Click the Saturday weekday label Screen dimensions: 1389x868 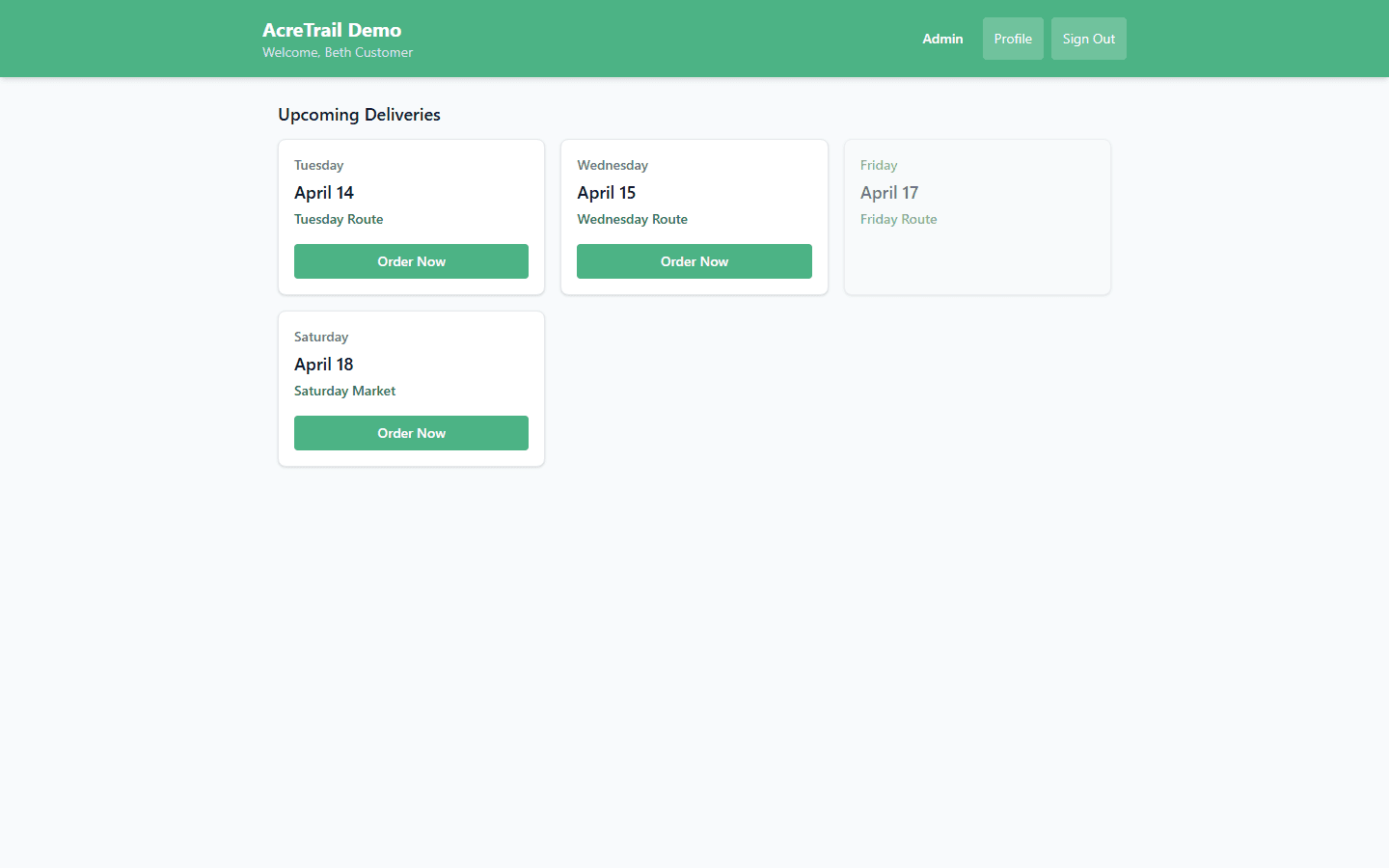click(x=321, y=337)
